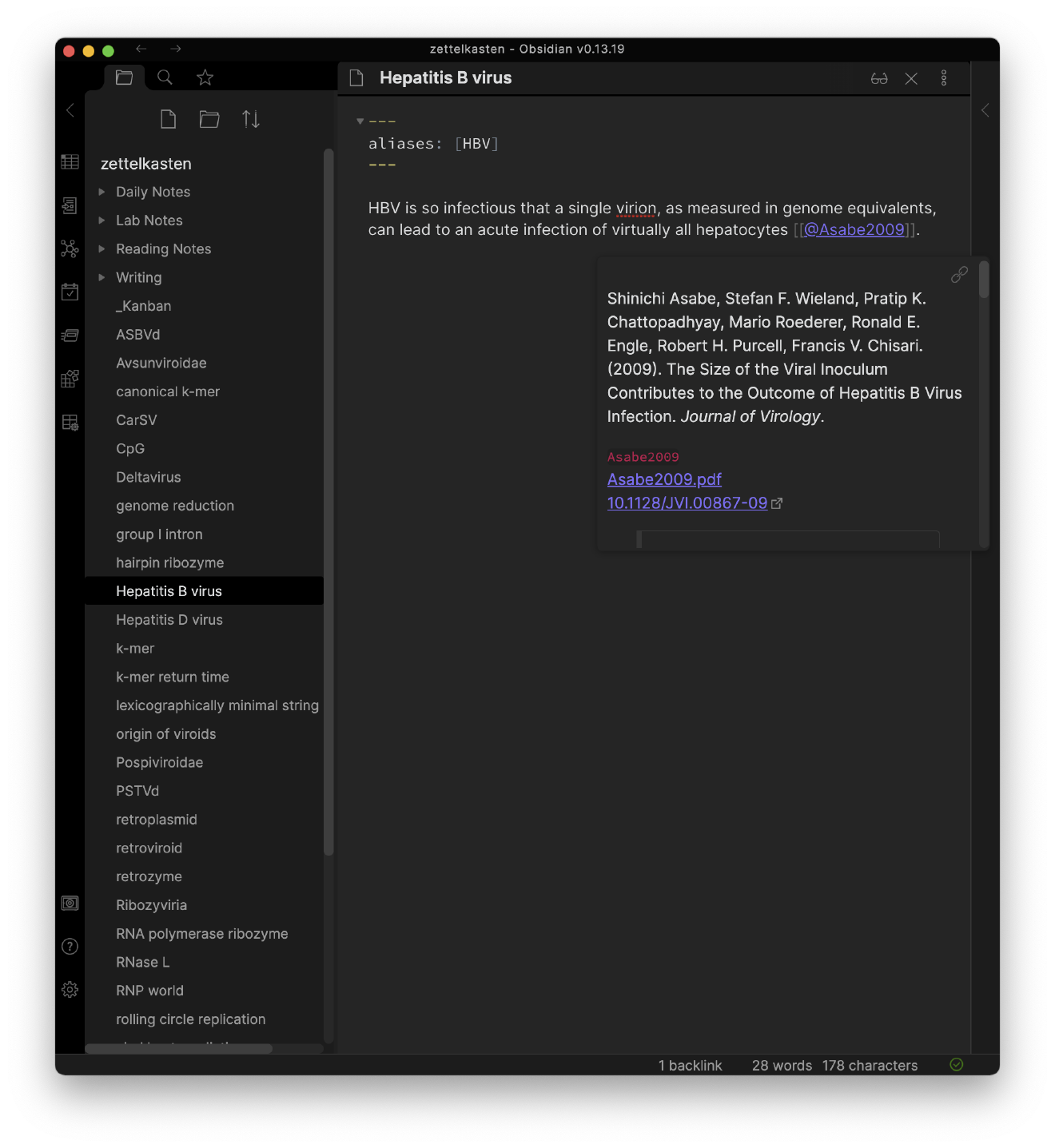
Task: Fold the YAML frontmatter block
Action: click(360, 121)
